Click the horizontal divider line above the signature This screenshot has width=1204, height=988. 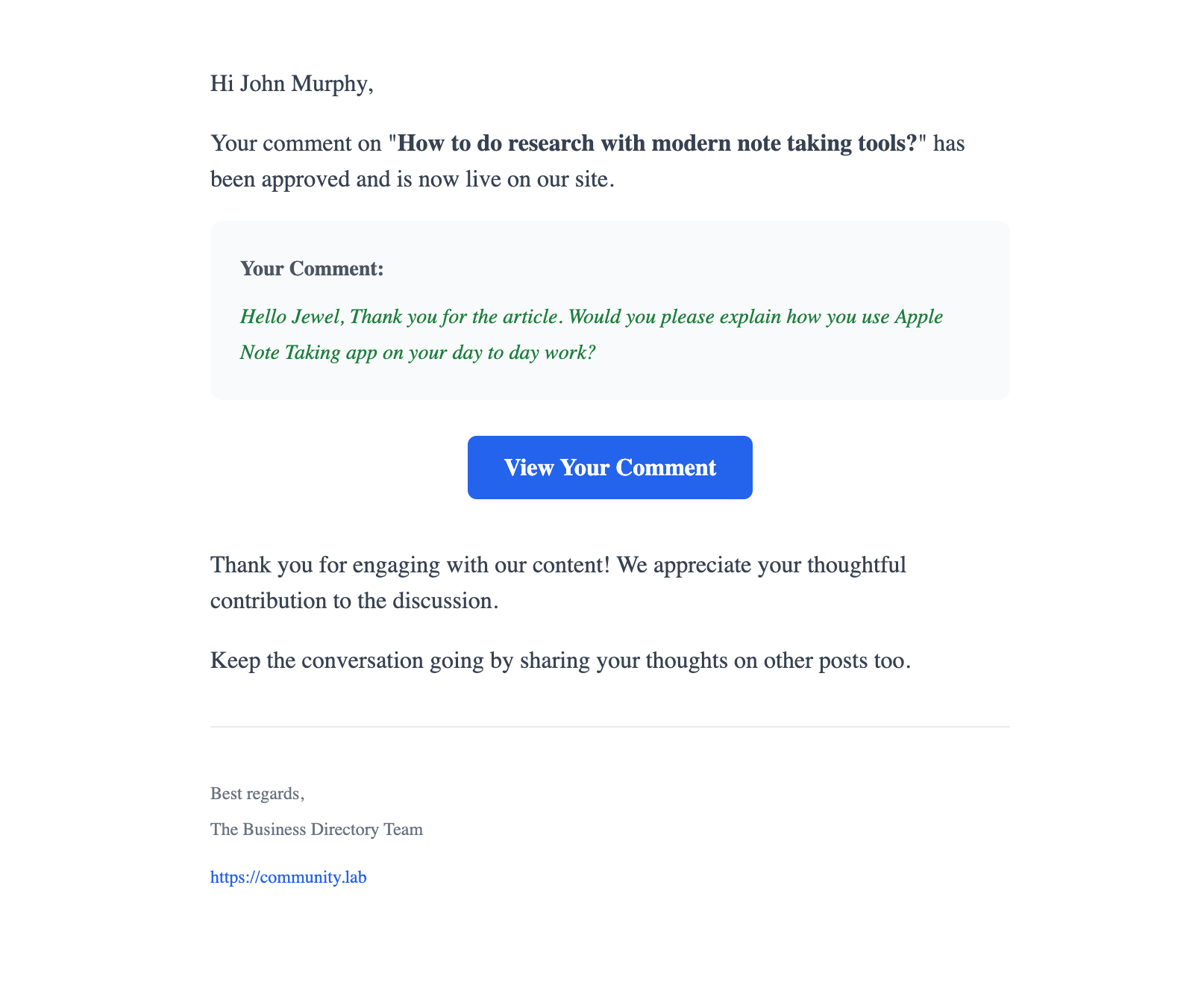click(x=609, y=727)
